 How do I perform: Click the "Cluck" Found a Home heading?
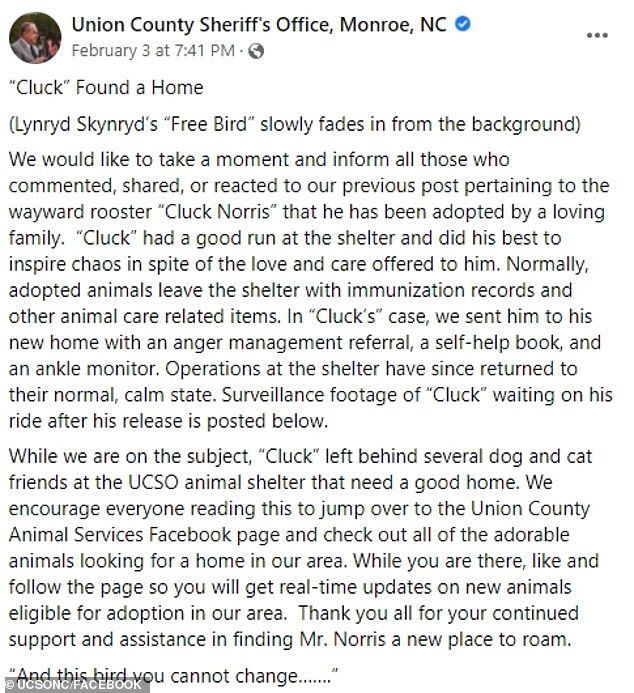tap(106, 88)
